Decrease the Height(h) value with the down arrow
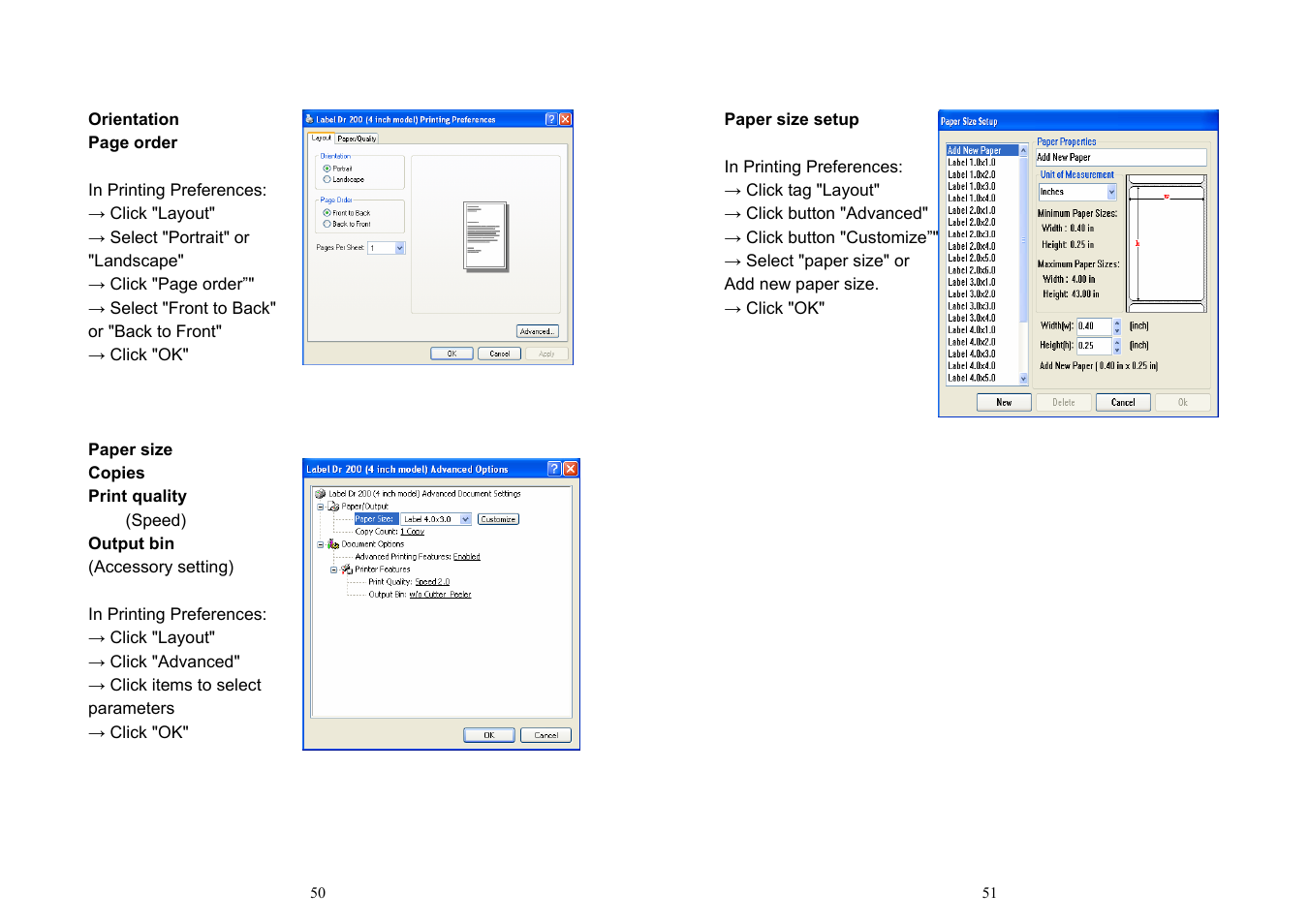 (x=1117, y=350)
